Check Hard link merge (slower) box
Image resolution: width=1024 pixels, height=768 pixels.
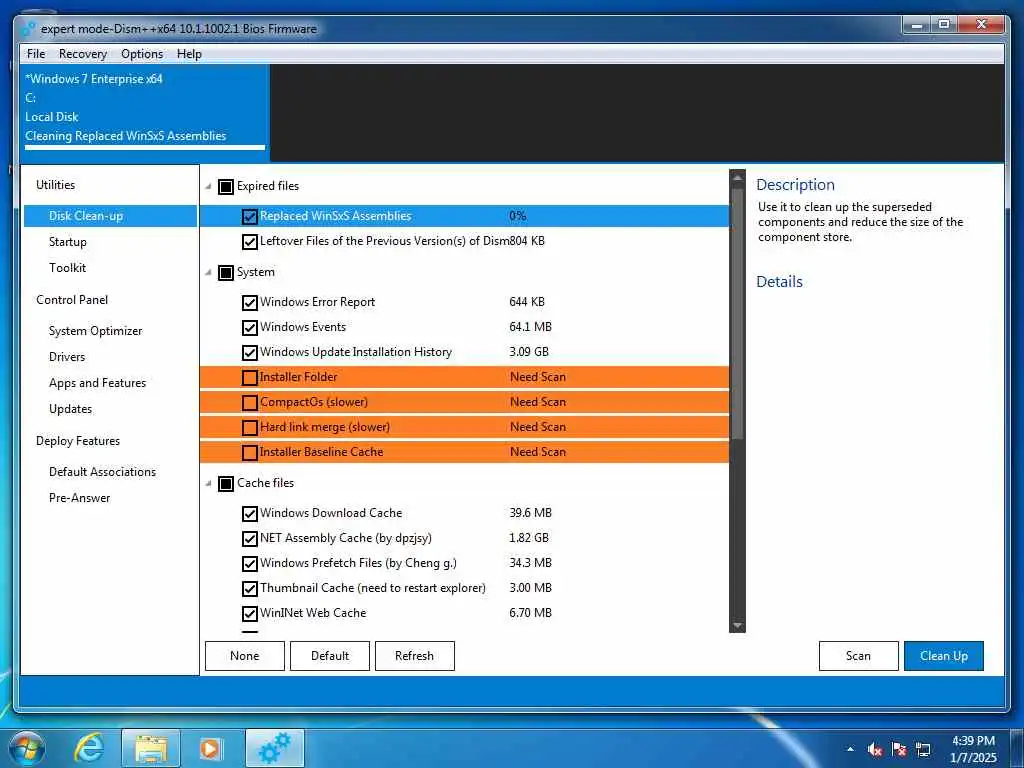click(x=249, y=427)
